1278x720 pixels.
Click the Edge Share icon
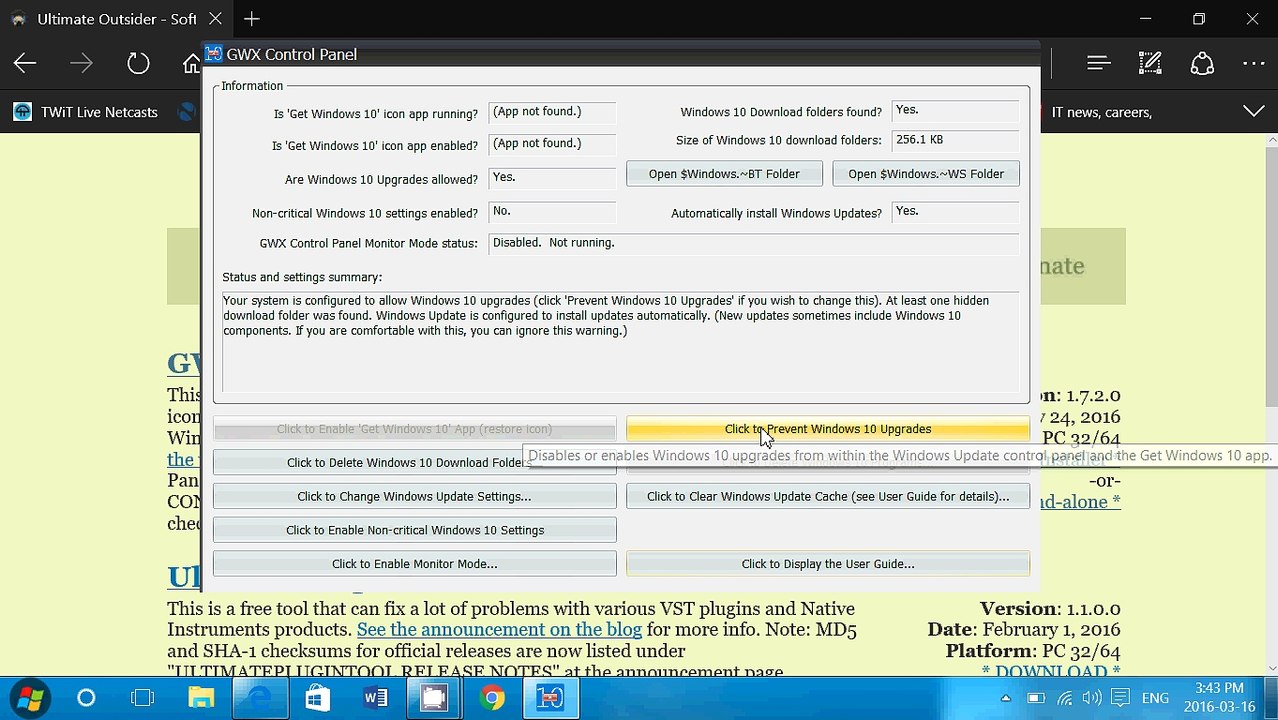tap(1202, 64)
